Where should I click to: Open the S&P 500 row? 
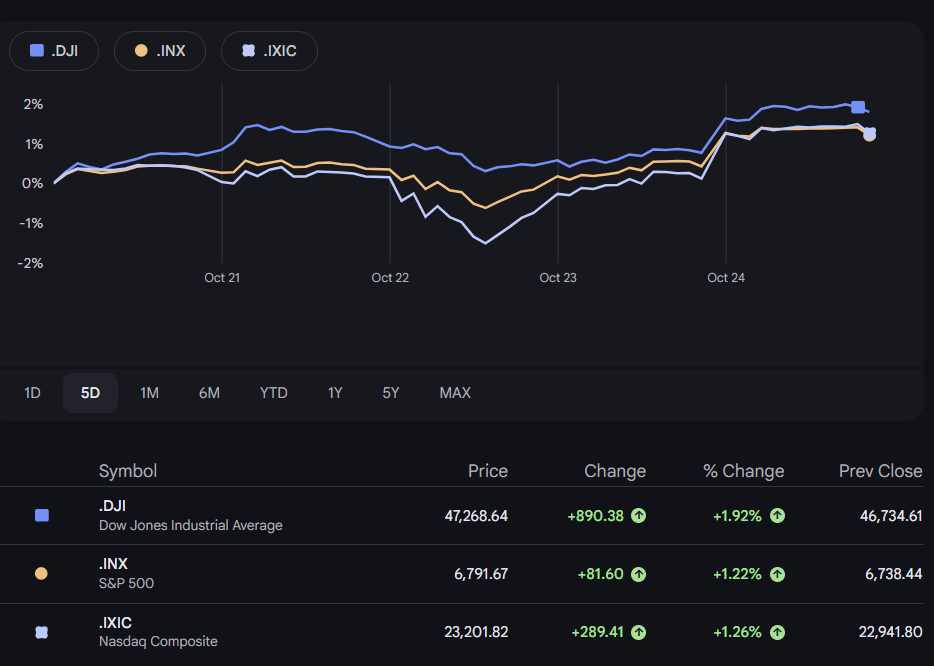click(462, 574)
